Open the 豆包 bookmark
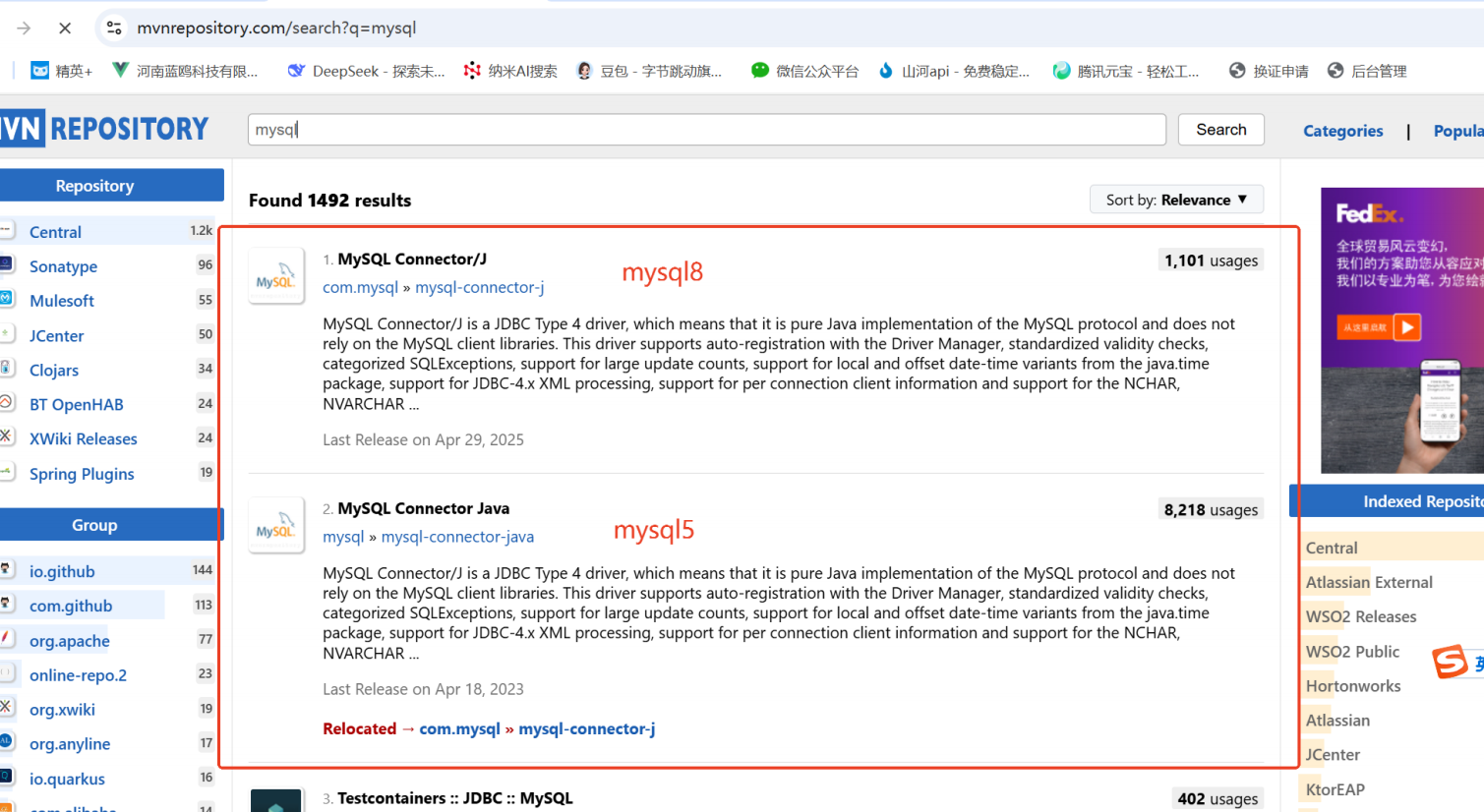Screen dimensions: 1484x812 click(649, 71)
